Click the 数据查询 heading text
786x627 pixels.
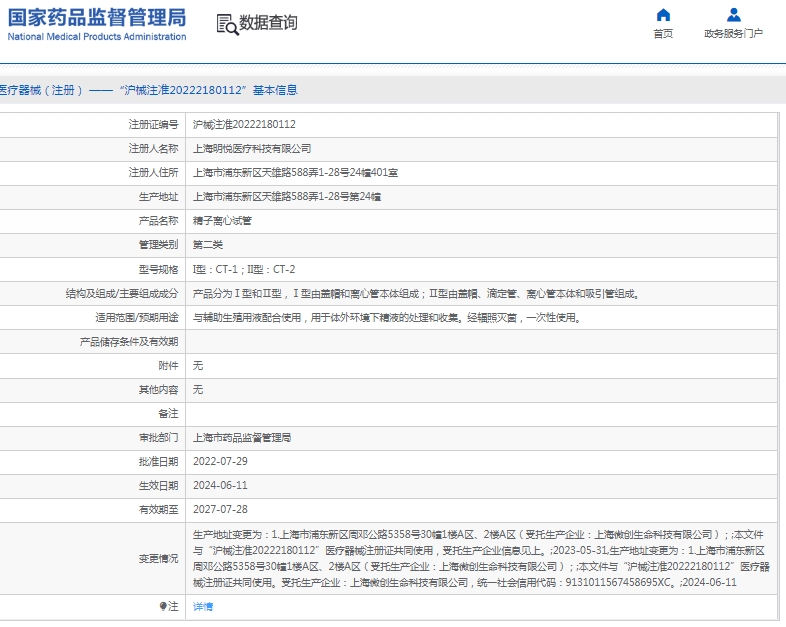coord(268,23)
